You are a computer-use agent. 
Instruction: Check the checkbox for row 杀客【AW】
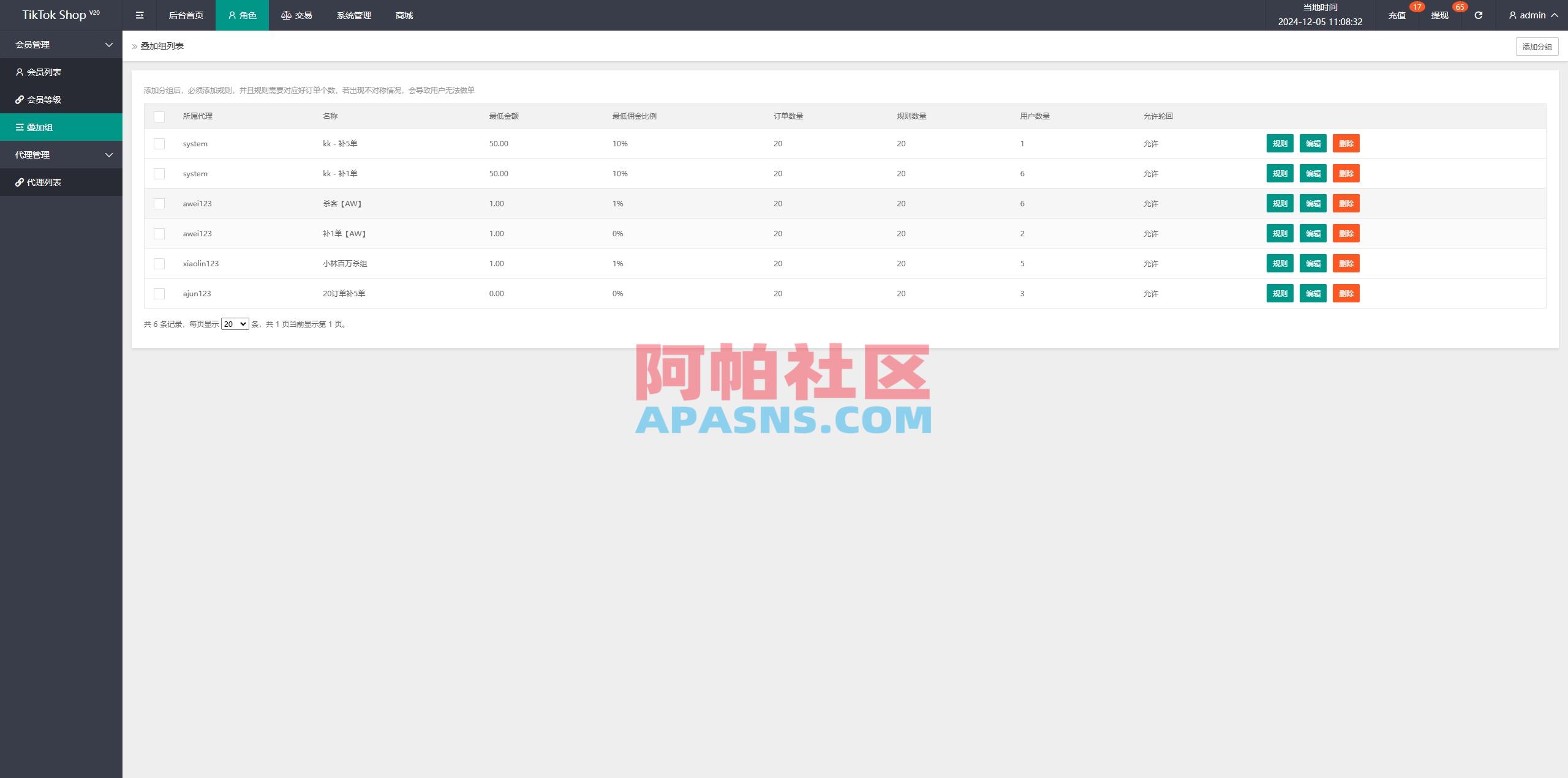tap(160, 203)
